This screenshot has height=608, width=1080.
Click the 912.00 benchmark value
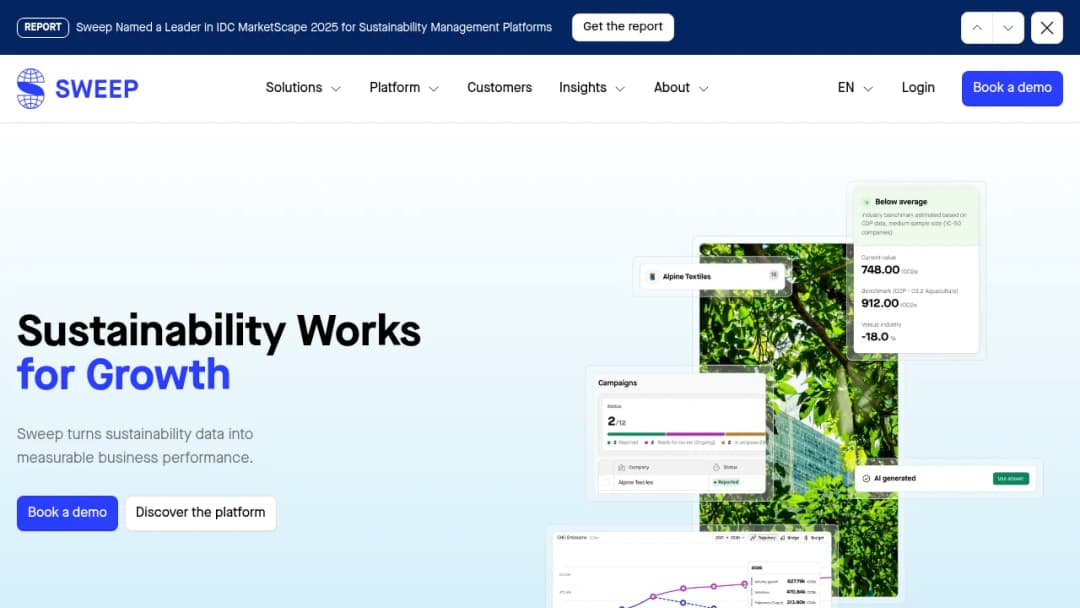click(x=880, y=303)
